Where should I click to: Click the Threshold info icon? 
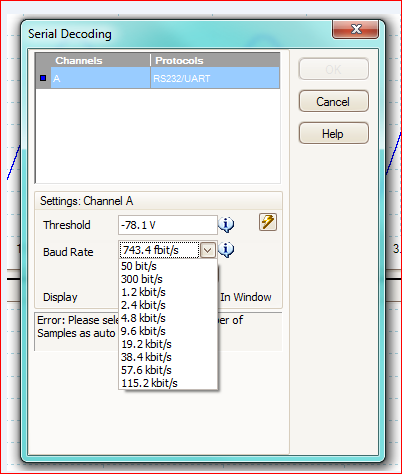point(226,225)
